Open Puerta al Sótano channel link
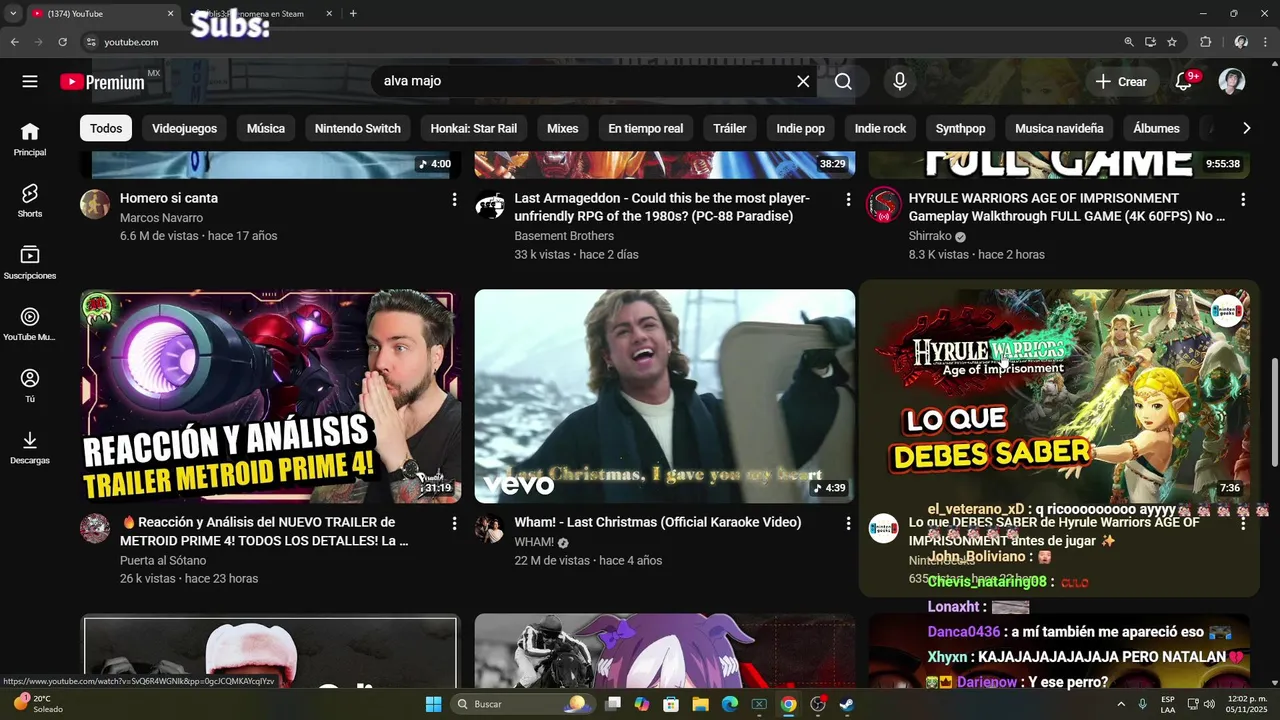This screenshot has height=720, width=1280. (x=163, y=560)
